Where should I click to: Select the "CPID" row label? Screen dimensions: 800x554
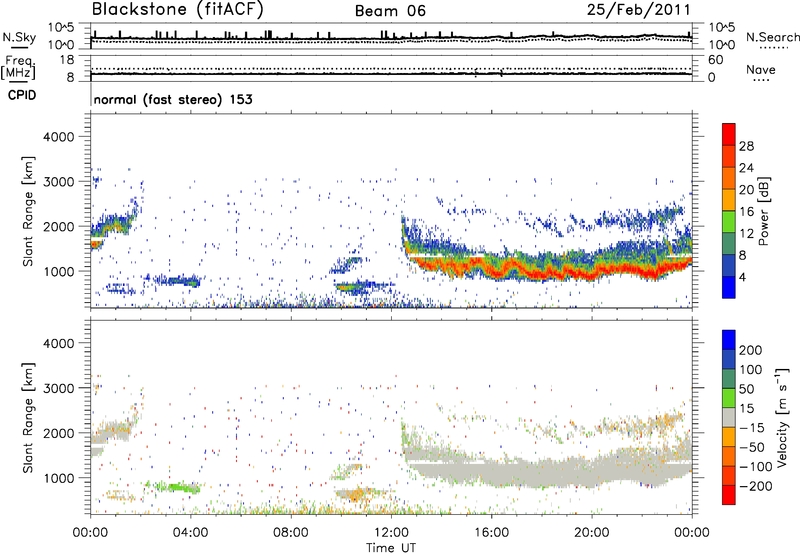(22, 95)
